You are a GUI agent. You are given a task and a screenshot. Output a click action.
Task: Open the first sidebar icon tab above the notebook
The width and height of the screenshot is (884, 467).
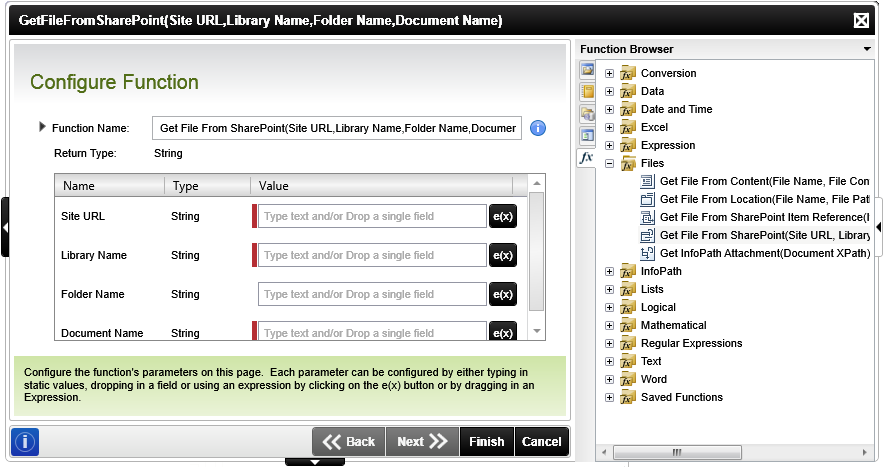pos(587,70)
